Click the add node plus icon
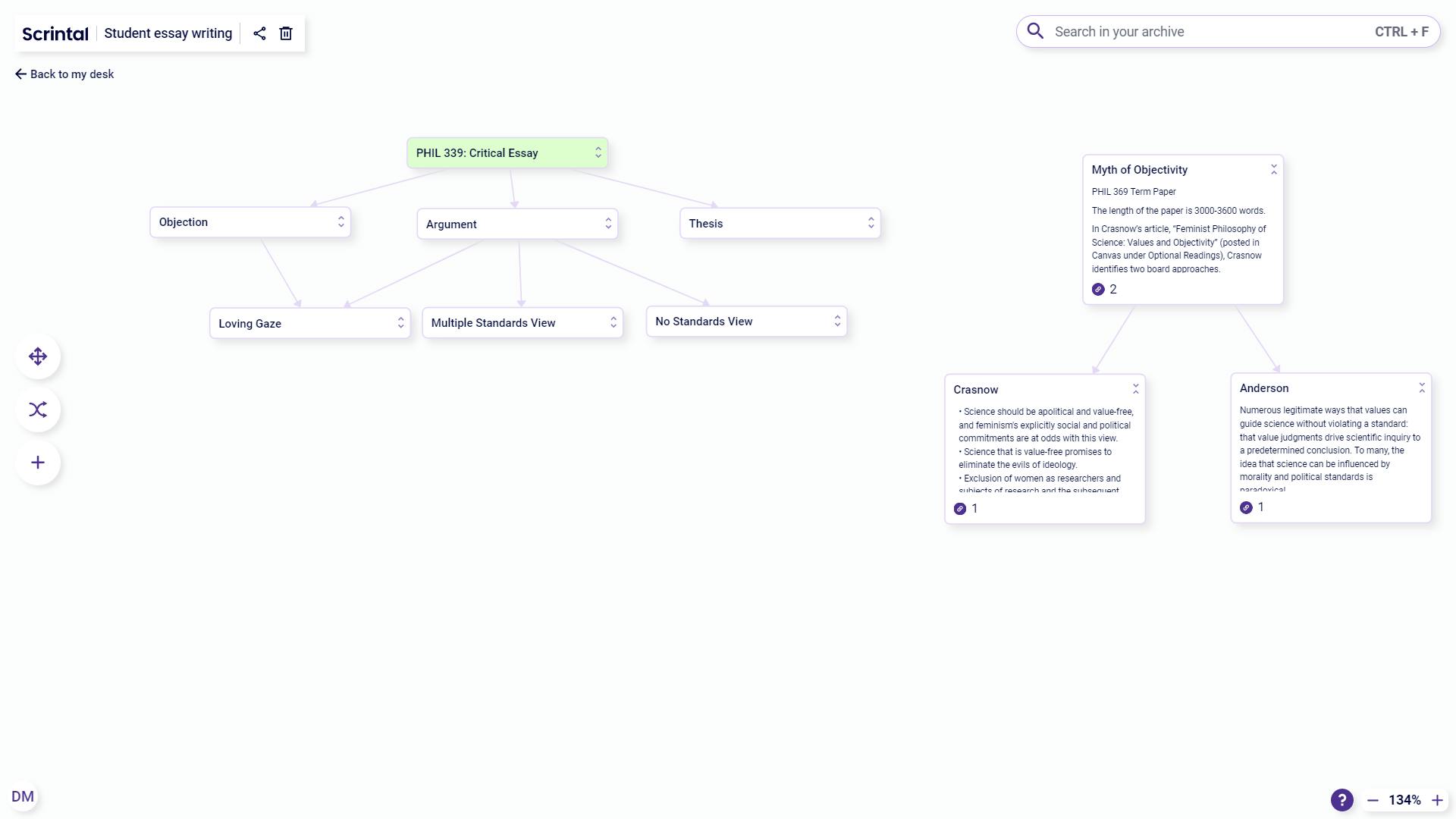Image resolution: width=1456 pixels, height=819 pixels. click(x=37, y=462)
